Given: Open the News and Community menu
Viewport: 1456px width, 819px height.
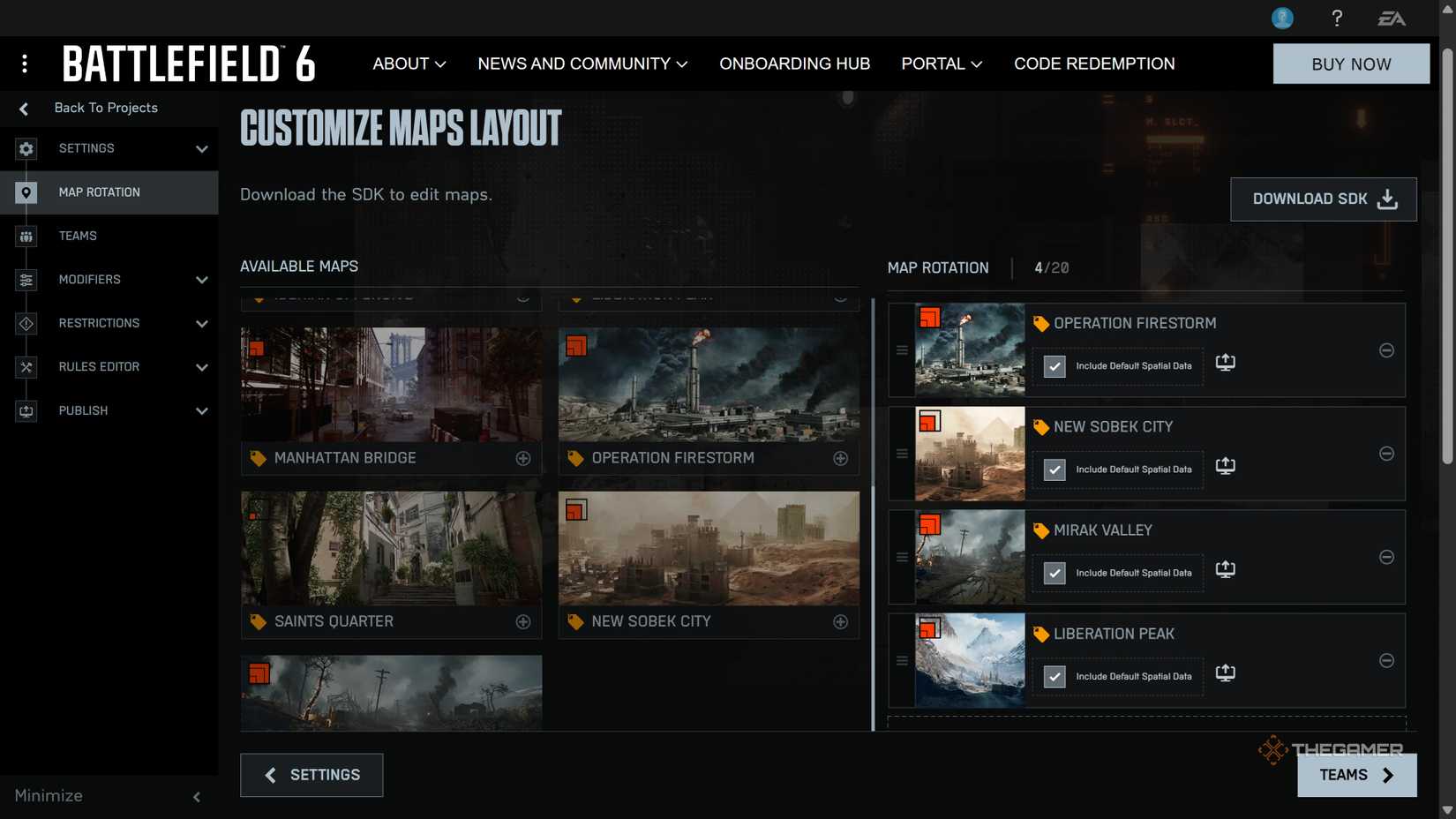Looking at the screenshot, I should pyautogui.click(x=582, y=64).
